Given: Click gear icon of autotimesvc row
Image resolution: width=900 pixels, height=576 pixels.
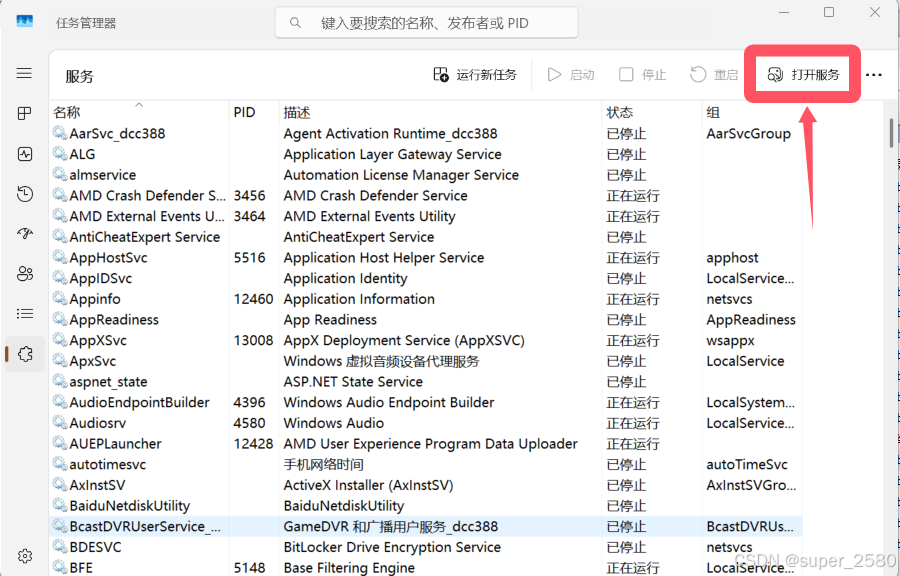Looking at the screenshot, I should click(60, 464).
